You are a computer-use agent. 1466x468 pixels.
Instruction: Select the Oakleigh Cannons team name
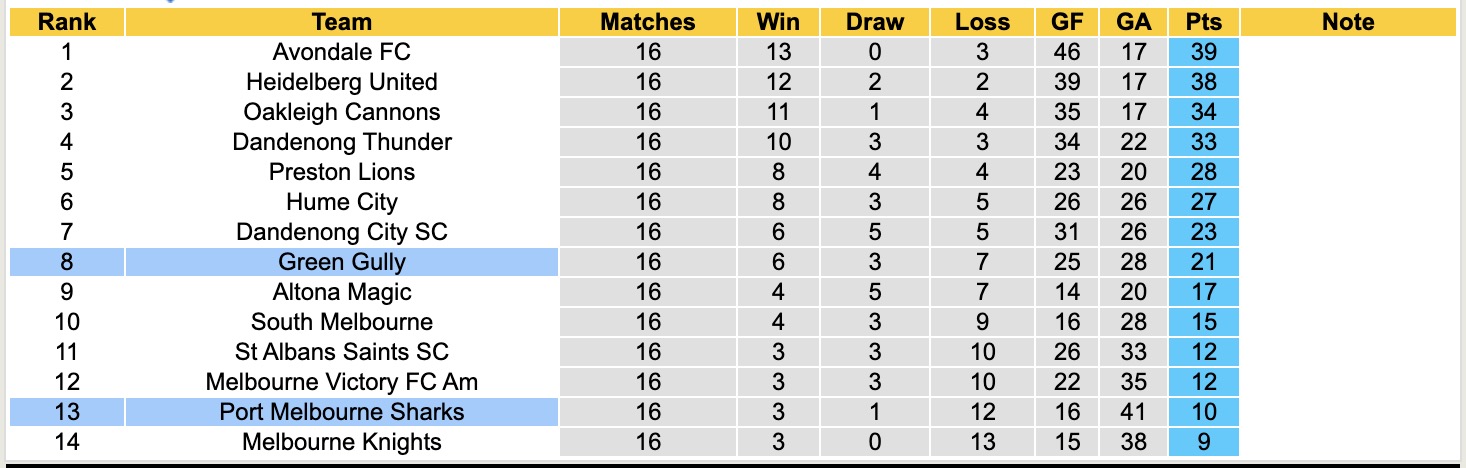point(341,112)
